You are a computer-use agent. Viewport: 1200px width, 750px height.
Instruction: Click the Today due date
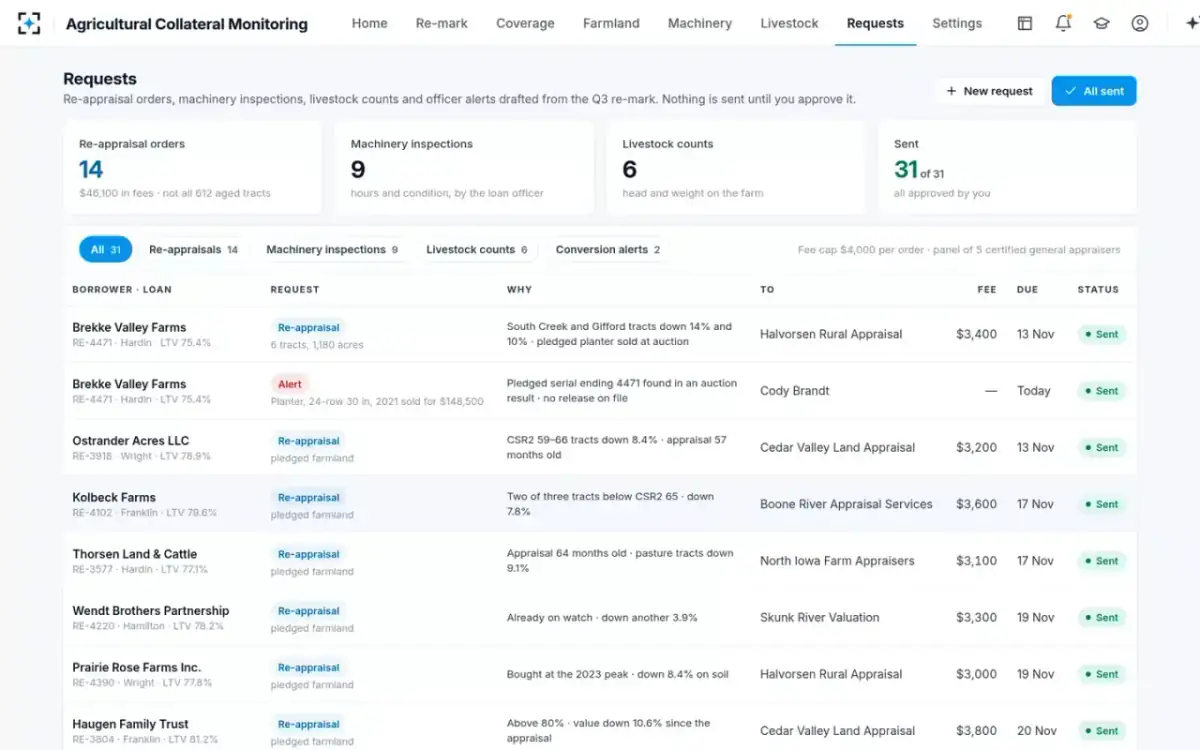(x=1033, y=391)
